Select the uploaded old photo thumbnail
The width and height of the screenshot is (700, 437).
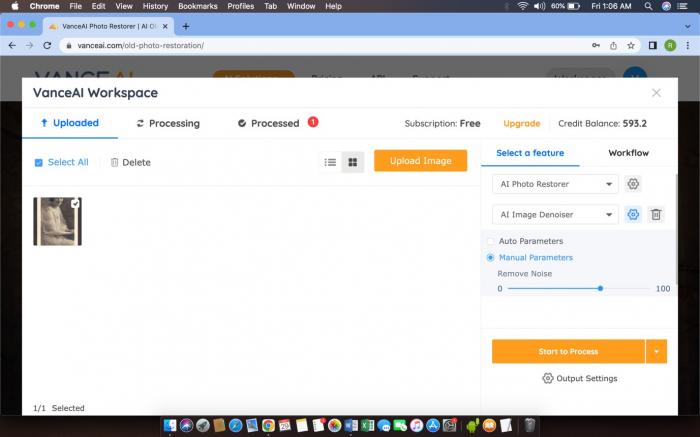[x=58, y=222]
